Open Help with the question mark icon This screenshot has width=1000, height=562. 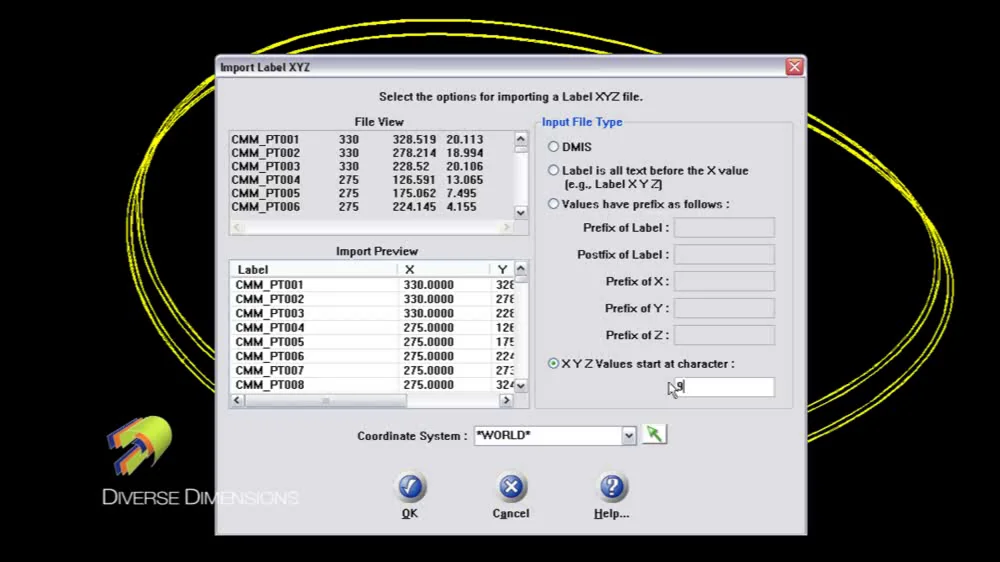click(612, 487)
